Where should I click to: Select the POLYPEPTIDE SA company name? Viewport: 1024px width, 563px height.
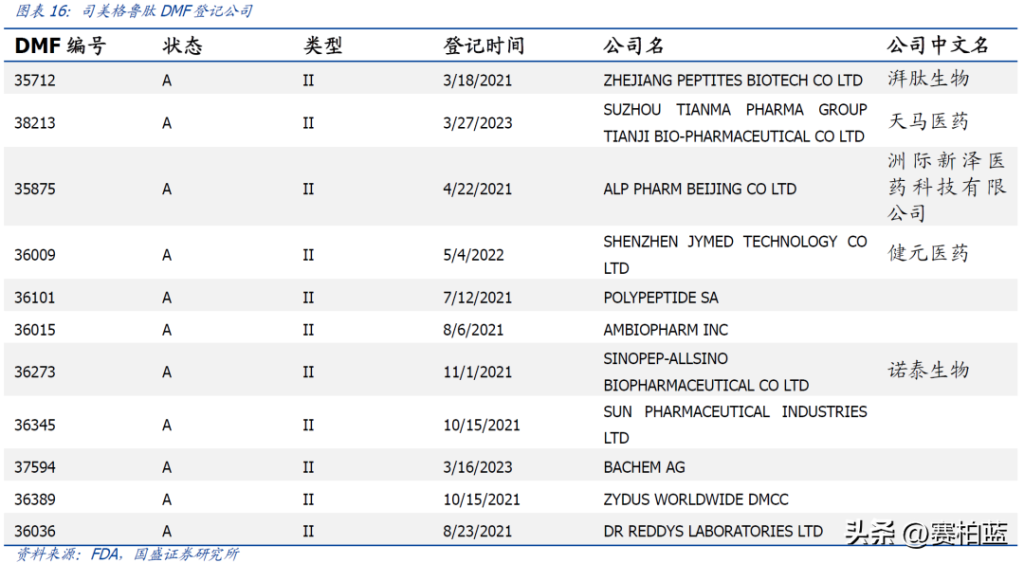[660, 297]
